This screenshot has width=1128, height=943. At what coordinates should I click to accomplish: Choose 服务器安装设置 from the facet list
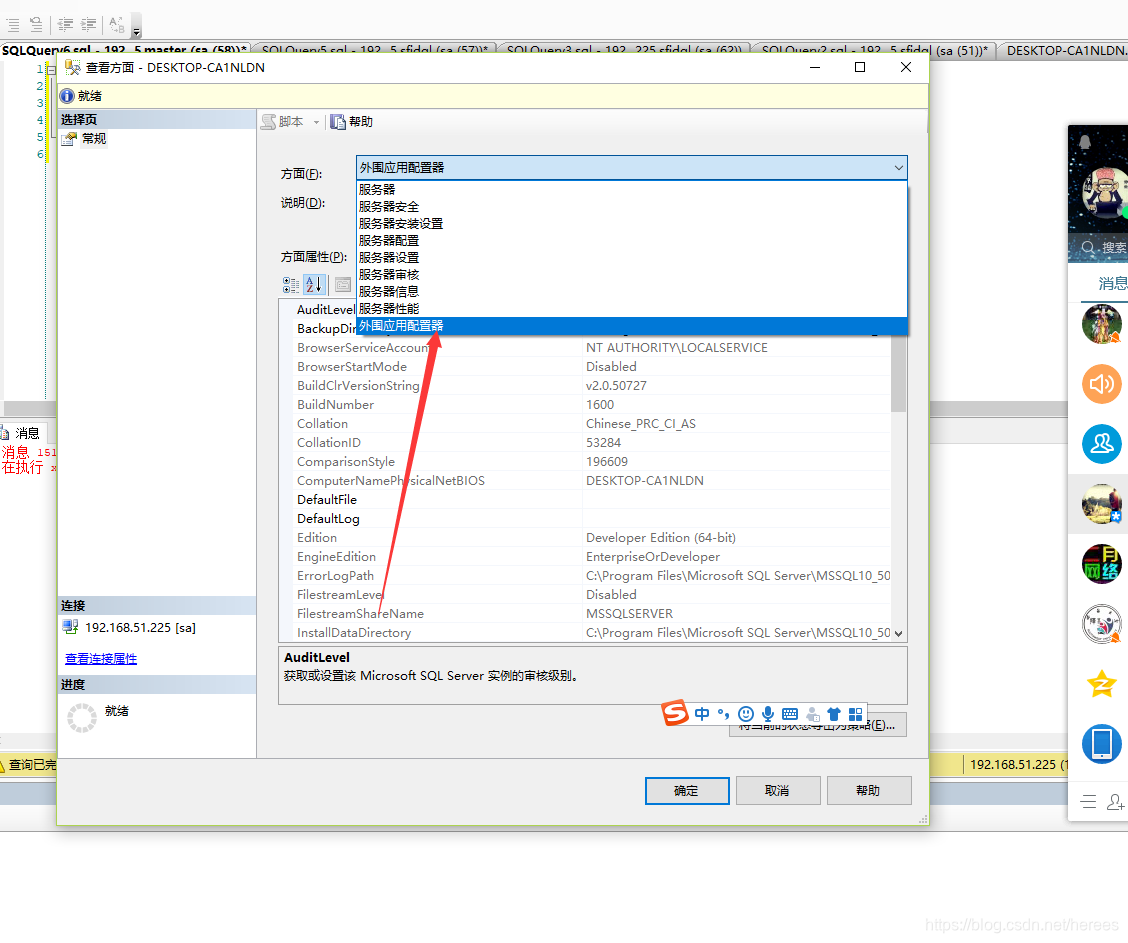(x=631, y=224)
